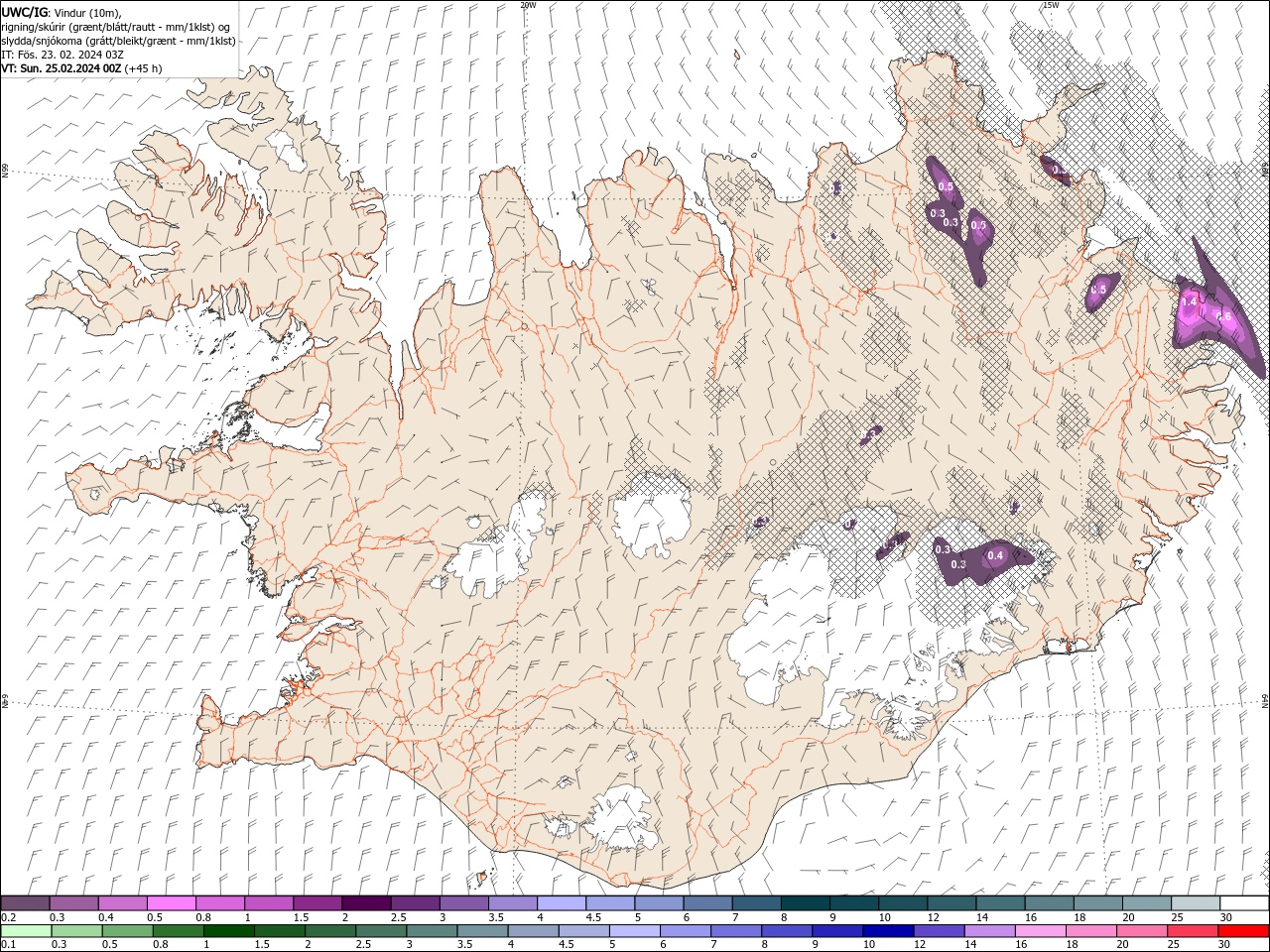The height and width of the screenshot is (952, 1270).
Task: Click the darkest green swatch labeled 1 in the bottom legend row
Action: pos(229,931)
